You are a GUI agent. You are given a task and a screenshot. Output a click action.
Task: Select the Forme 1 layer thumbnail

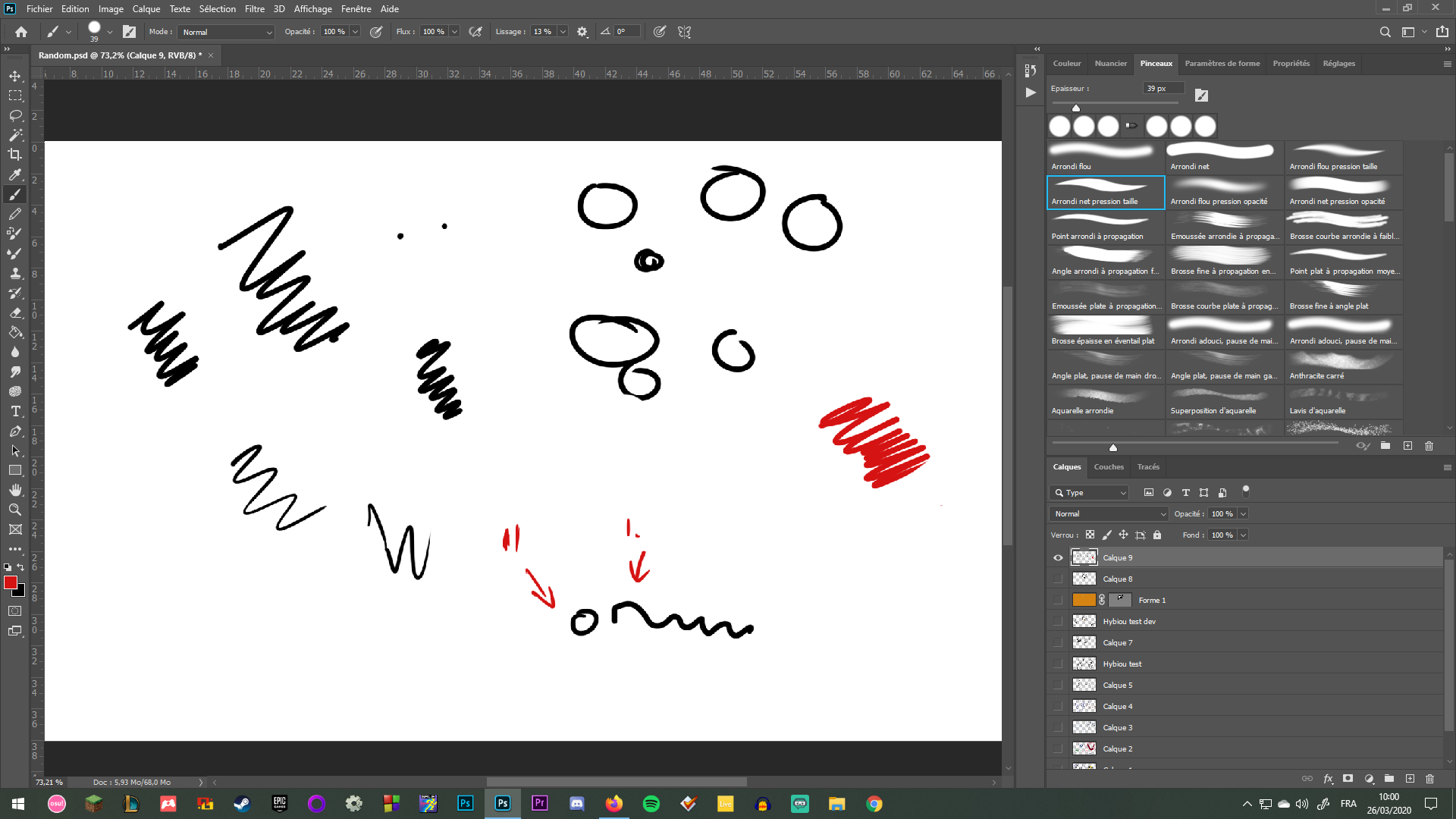coord(1084,600)
